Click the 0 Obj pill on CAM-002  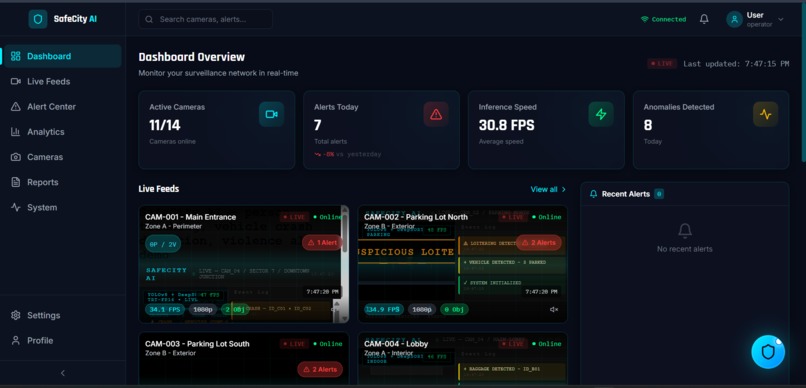click(x=454, y=309)
